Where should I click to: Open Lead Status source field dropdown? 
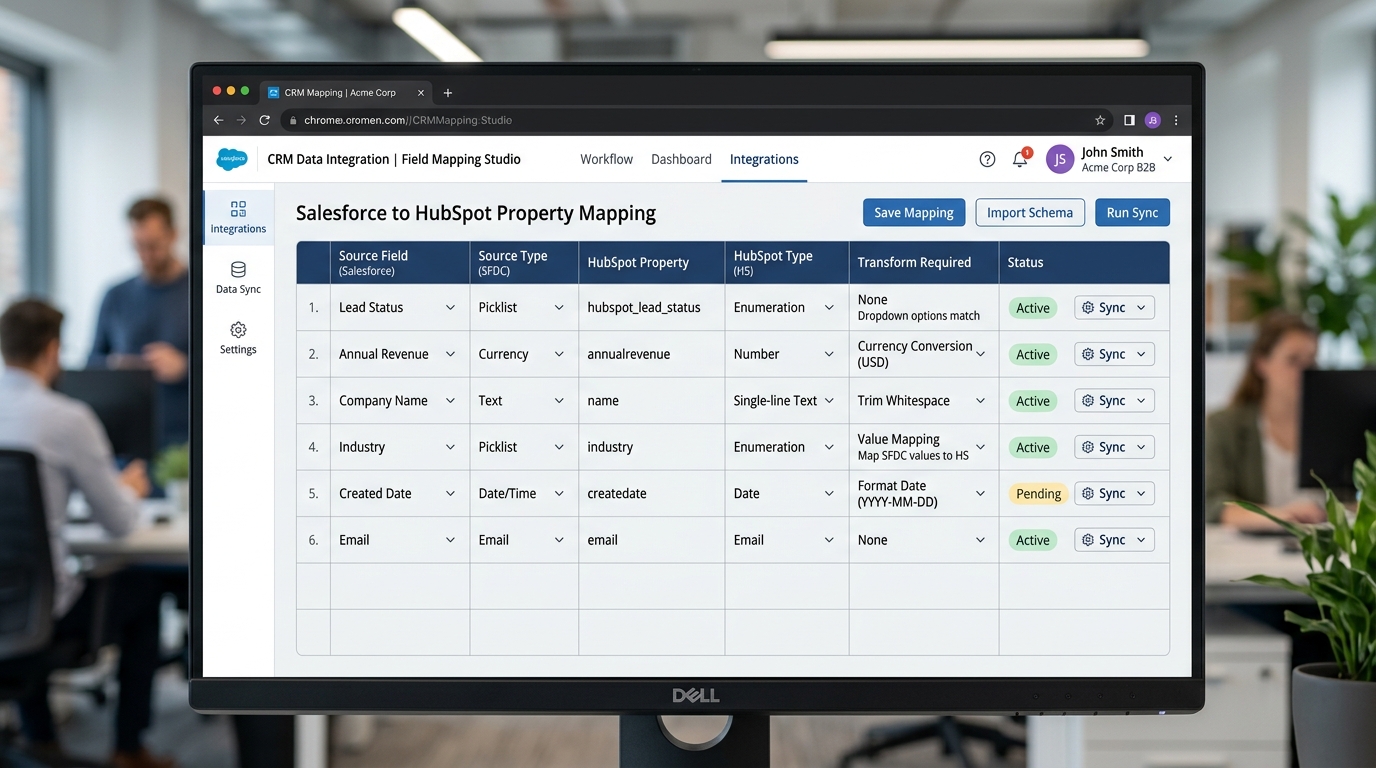pos(450,308)
